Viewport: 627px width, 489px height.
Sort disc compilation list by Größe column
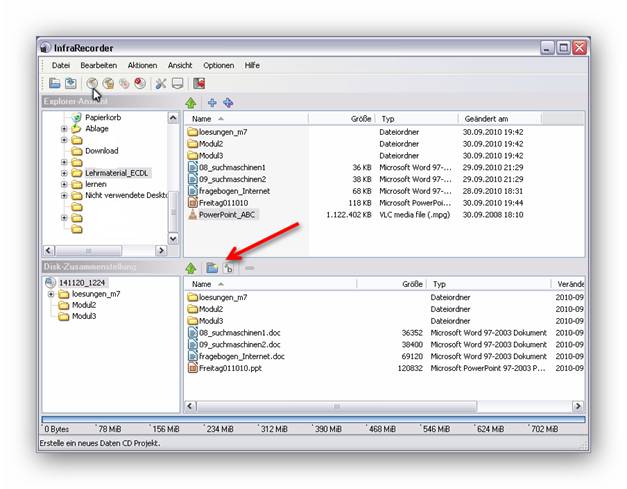point(391,284)
